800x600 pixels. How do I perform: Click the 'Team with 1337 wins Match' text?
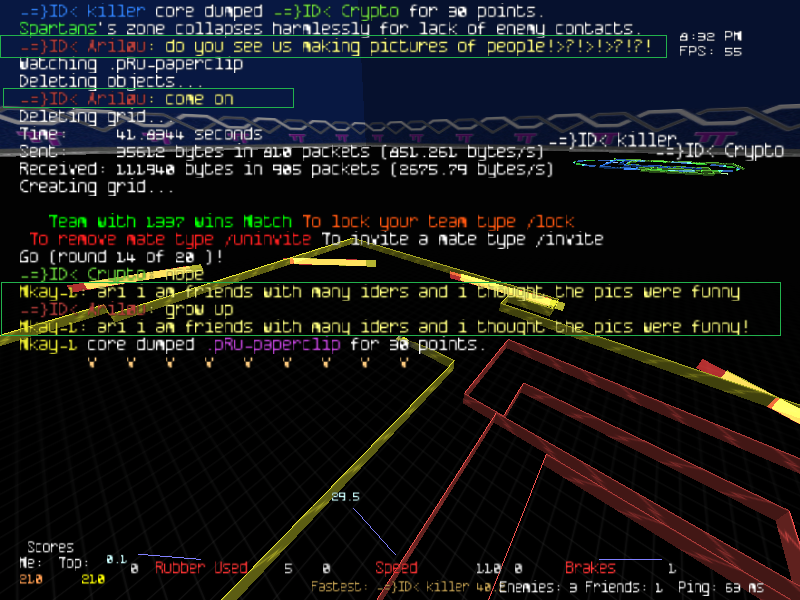click(x=170, y=221)
